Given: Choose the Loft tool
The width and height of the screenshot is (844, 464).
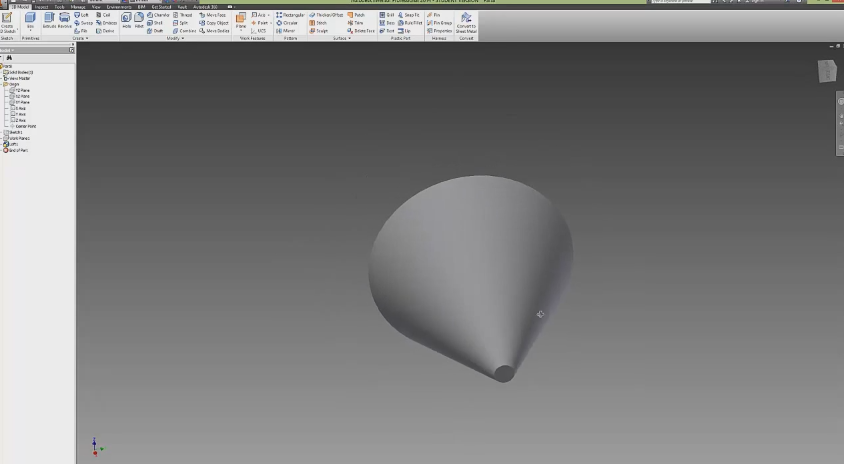Looking at the screenshot, I should click(x=81, y=15).
